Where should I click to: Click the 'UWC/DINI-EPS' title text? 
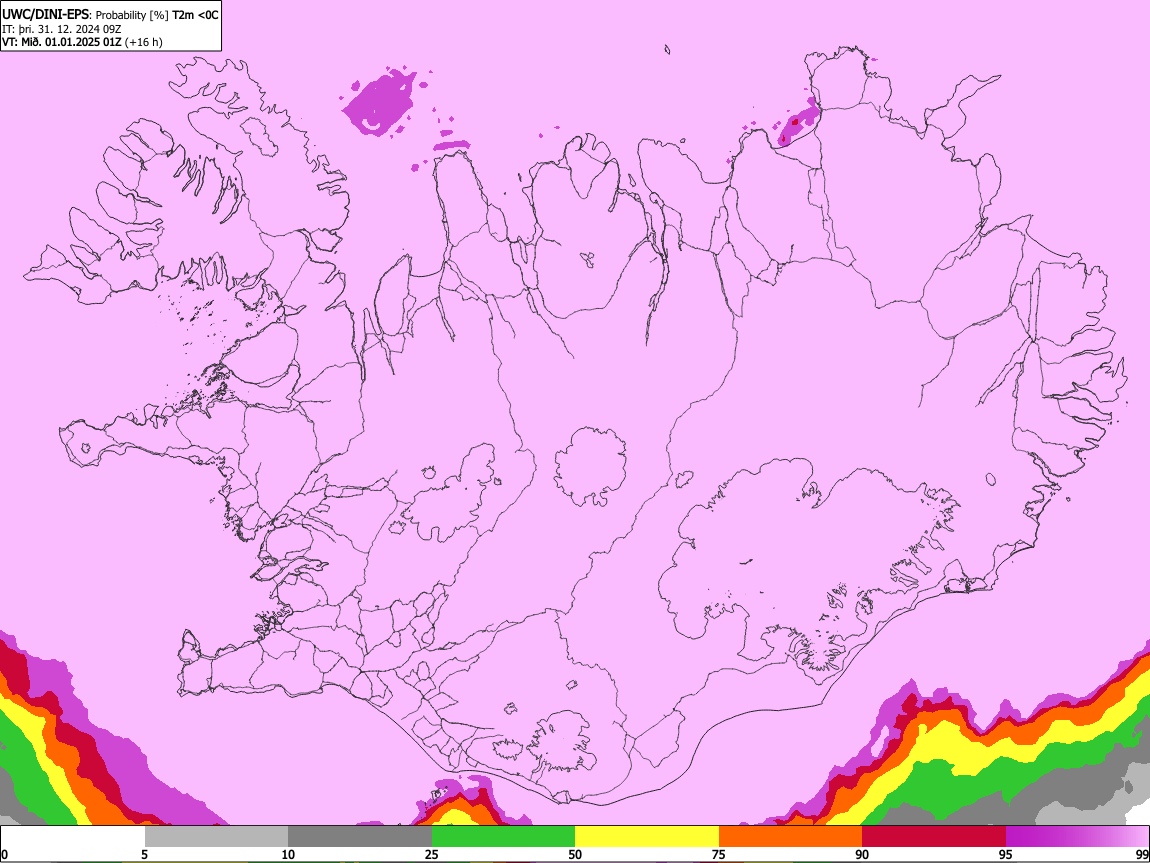(45, 15)
